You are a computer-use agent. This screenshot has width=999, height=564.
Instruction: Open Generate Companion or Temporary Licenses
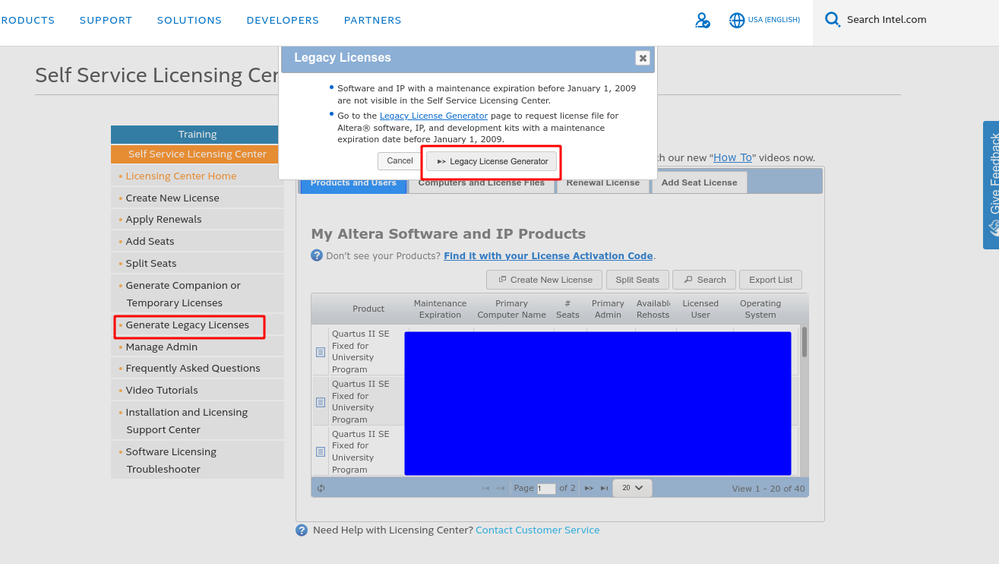tap(183, 294)
